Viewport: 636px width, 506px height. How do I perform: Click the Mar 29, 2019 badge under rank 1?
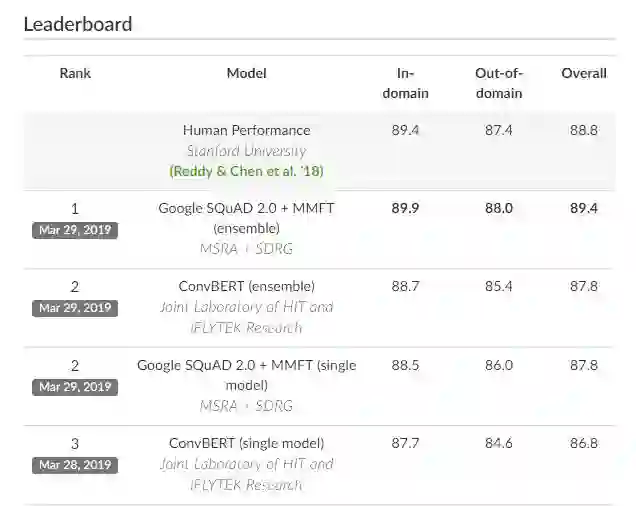coord(75,230)
